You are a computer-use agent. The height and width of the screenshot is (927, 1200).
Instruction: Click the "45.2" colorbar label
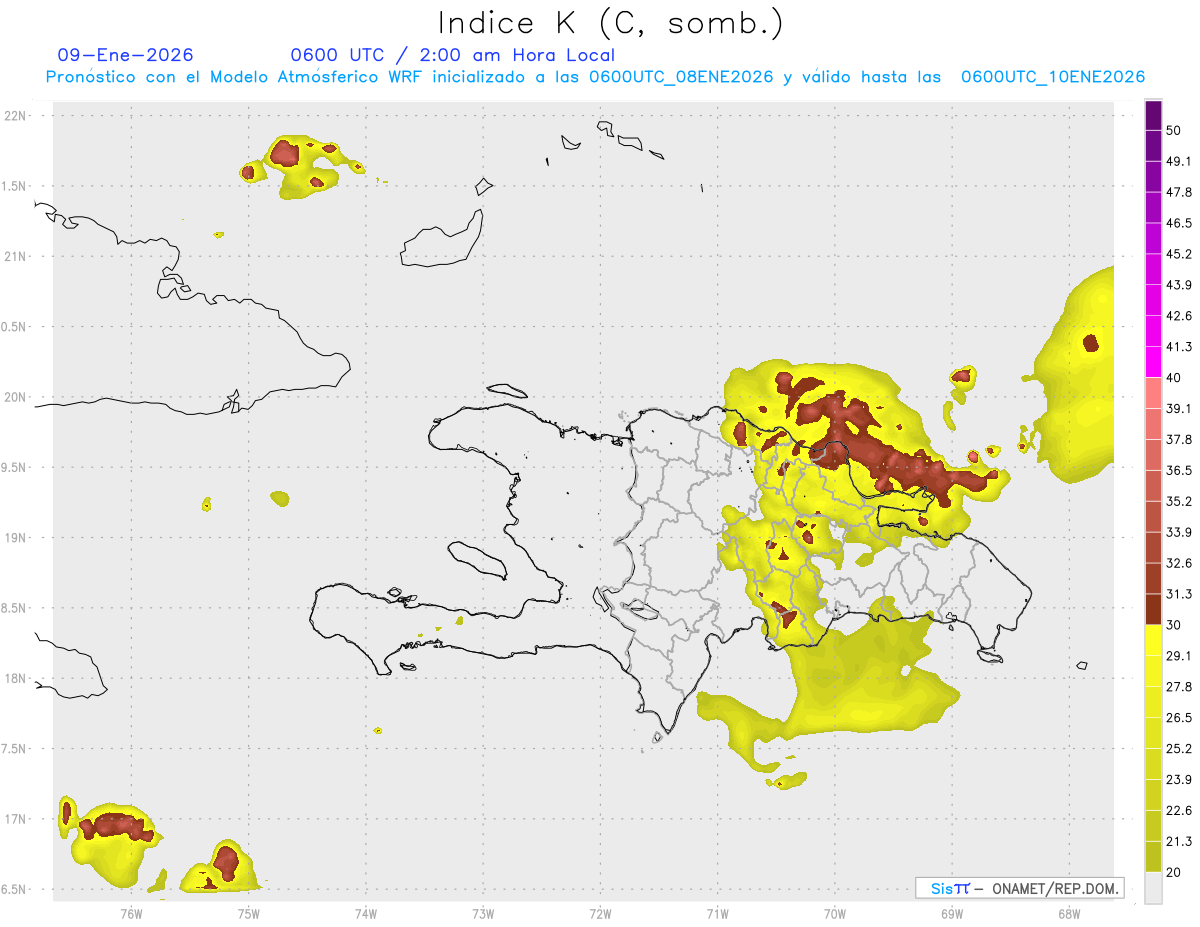[1179, 254]
